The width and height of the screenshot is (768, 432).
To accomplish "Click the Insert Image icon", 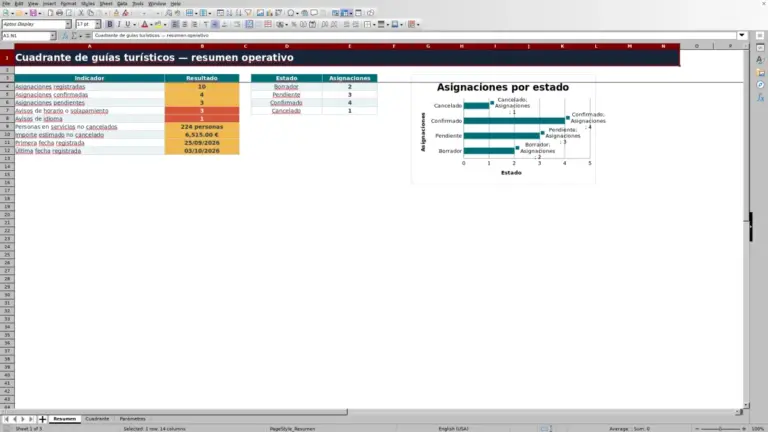I will pyautogui.click(x=260, y=13).
